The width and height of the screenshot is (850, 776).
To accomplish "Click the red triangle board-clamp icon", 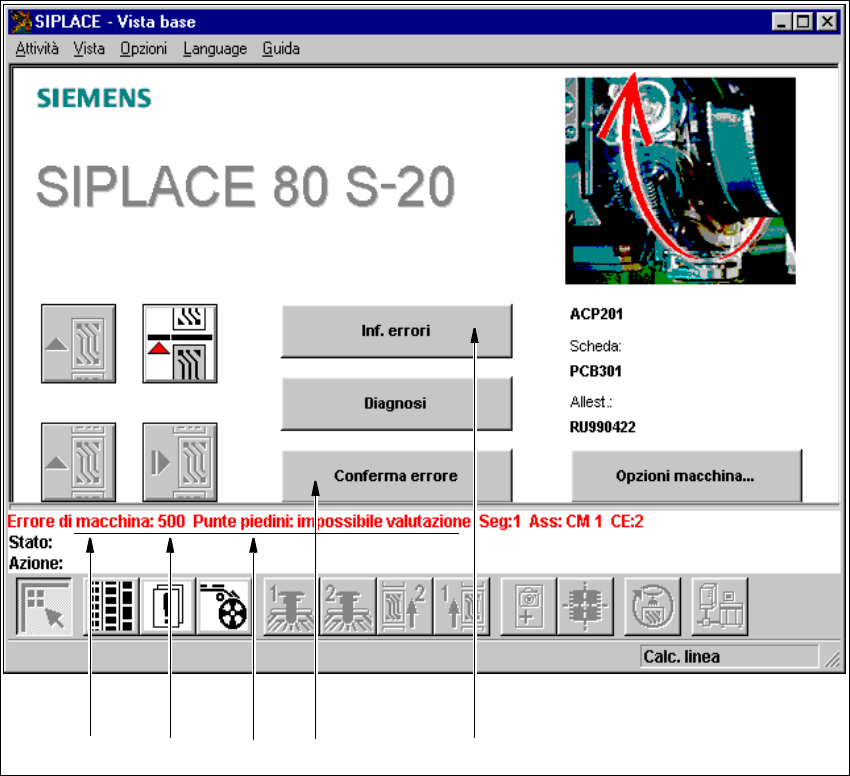I will 180,343.
